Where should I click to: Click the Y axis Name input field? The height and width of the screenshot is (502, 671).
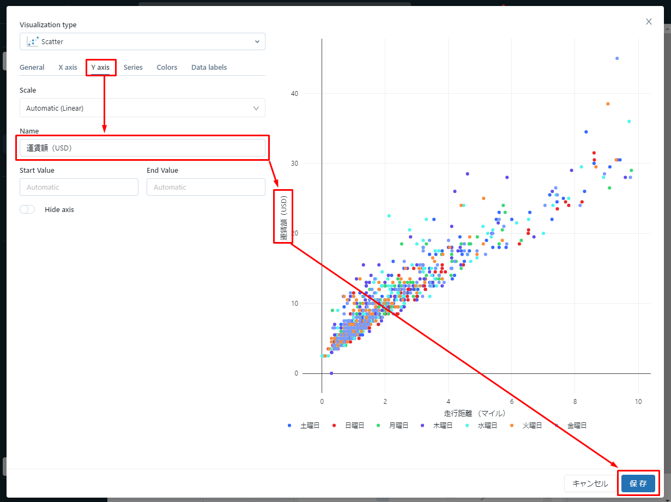pyautogui.click(x=142, y=148)
